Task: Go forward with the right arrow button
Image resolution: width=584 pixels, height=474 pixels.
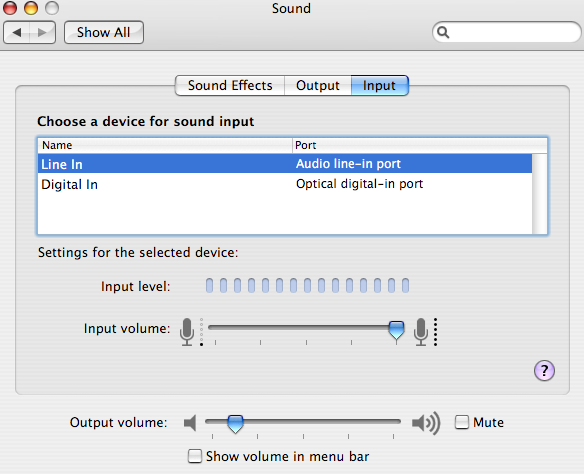Action: pos(42,32)
